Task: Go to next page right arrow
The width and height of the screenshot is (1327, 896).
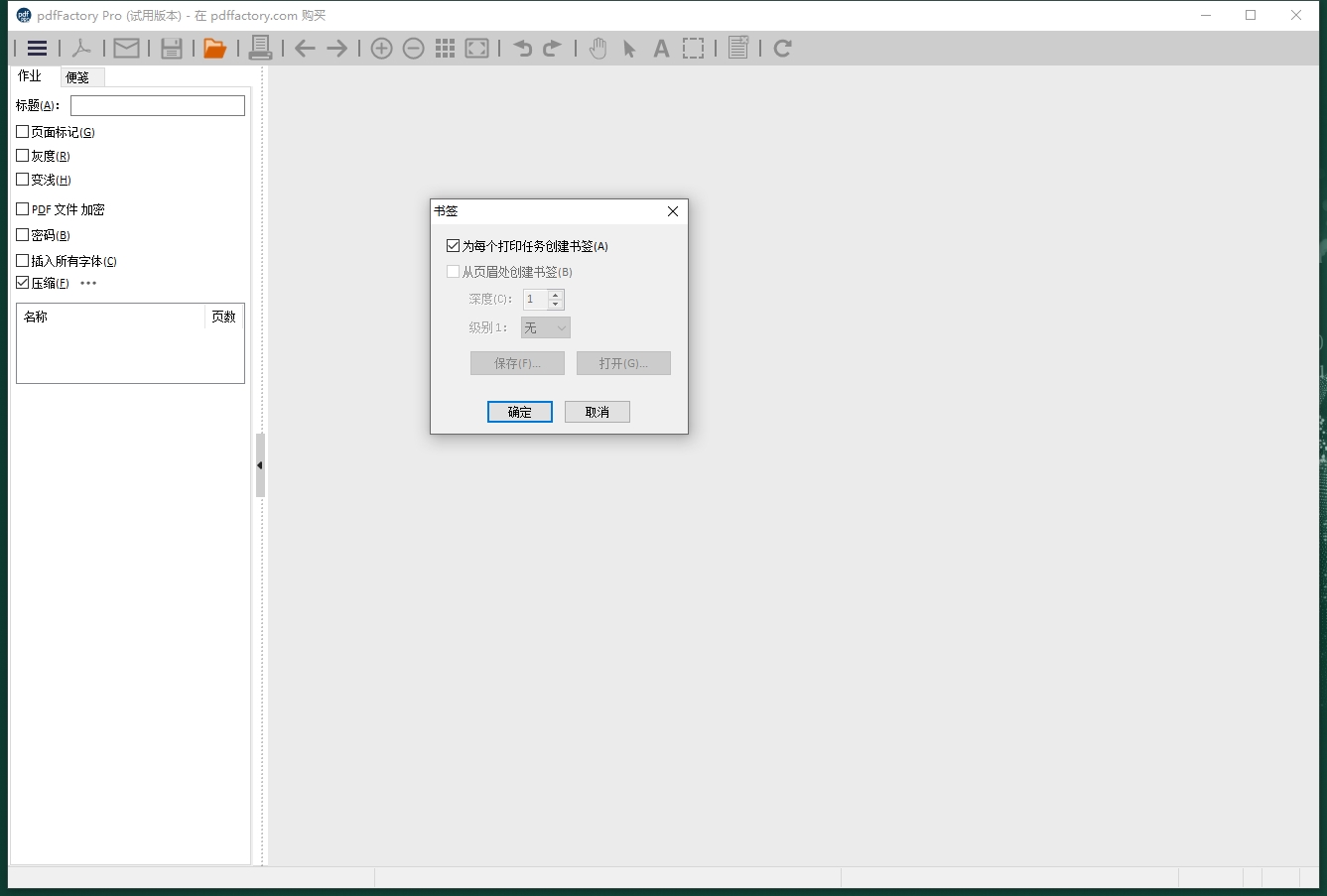Action: tap(337, 48)
